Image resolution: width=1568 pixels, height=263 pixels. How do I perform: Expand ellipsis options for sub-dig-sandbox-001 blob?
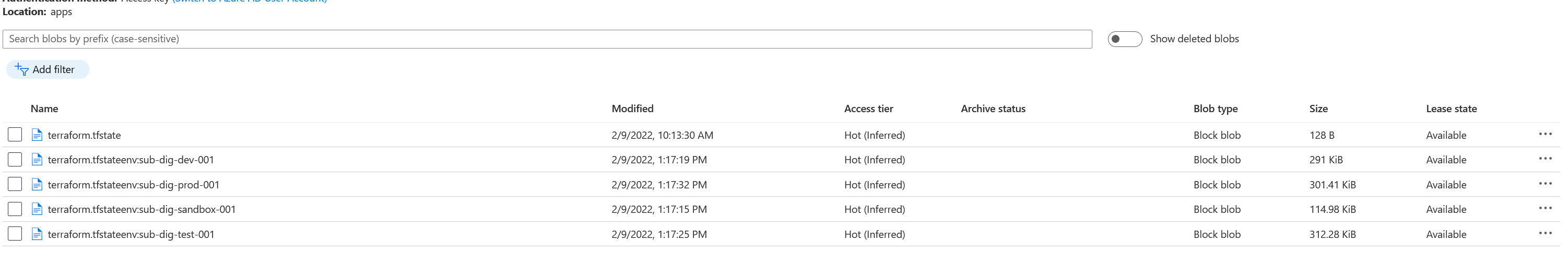point(1545,208)
